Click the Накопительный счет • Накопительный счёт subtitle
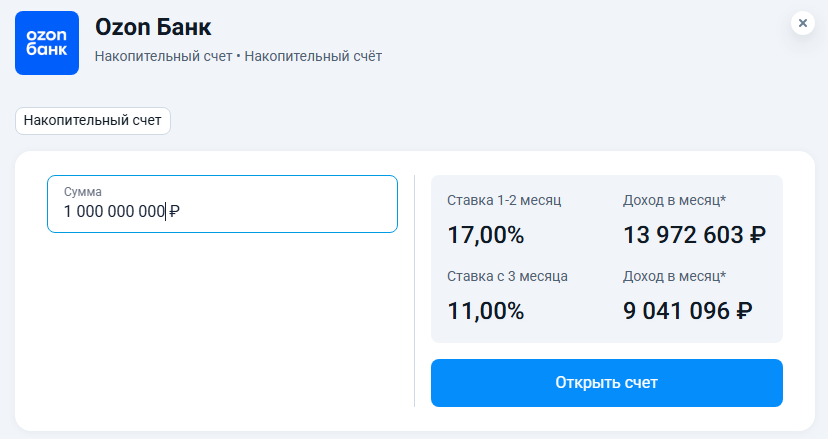Image resolution: width=828 pixels, height=439 pixels. 238,56
